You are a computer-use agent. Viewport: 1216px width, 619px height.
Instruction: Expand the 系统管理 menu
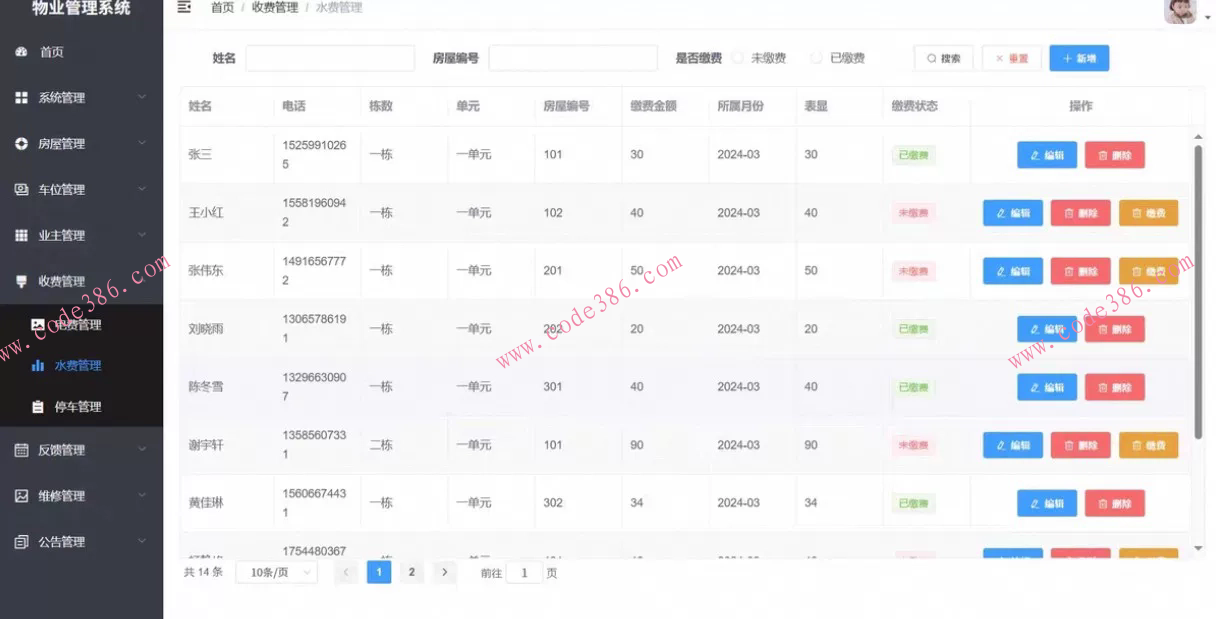coord(80,98)
